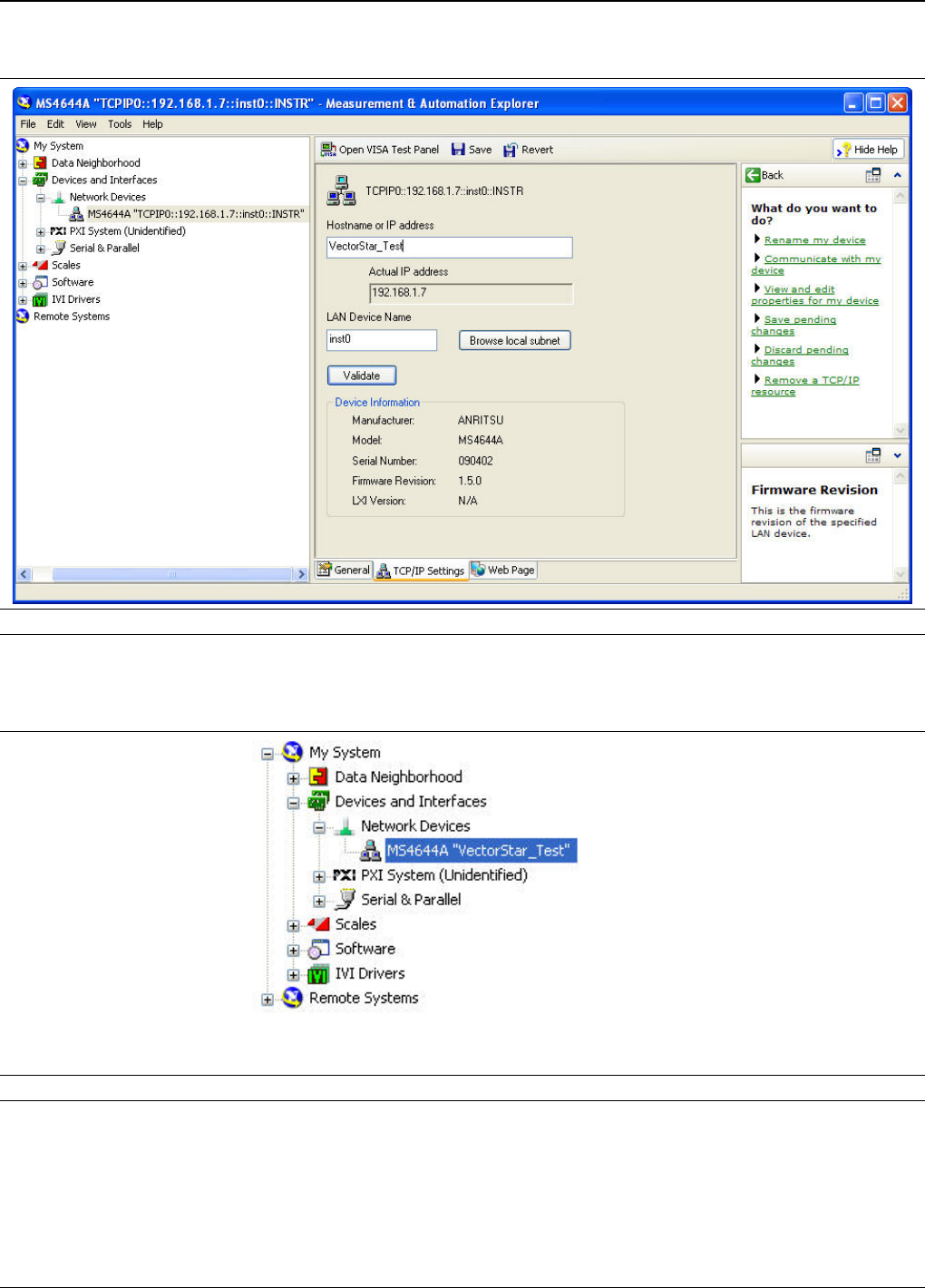Image resolution: width=925 pixels, height=1288 pixels.
Task: Open the View menu
Action: coord(86,124)
